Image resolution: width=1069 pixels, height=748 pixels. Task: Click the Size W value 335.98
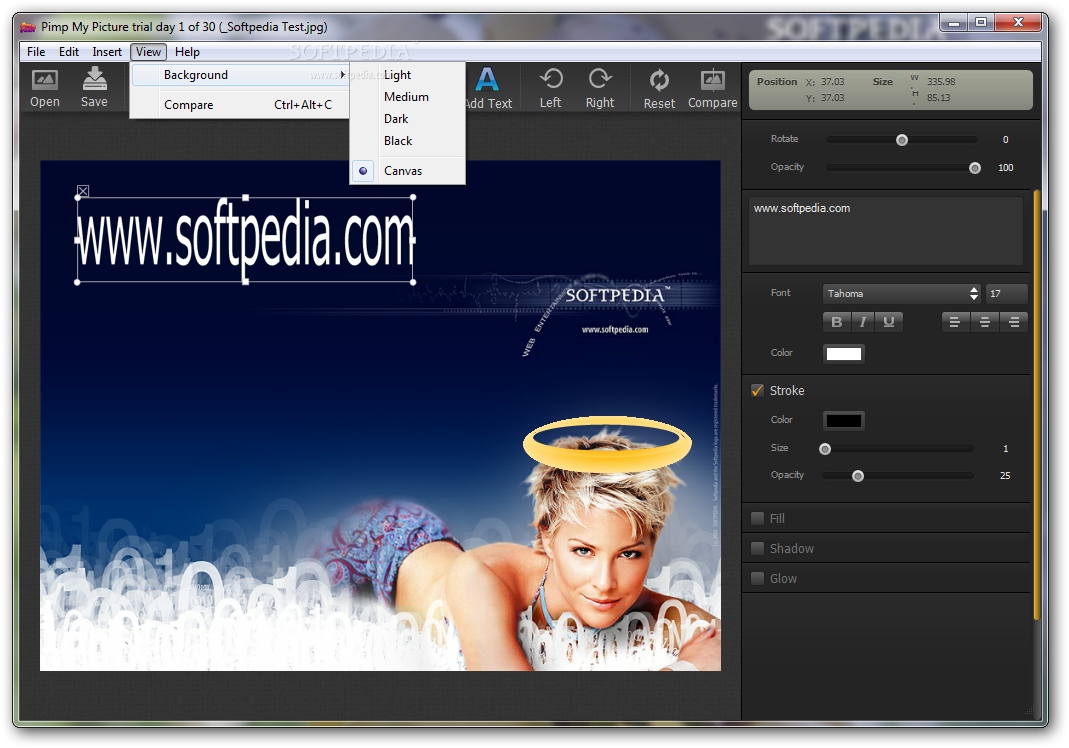click(941, 81)
